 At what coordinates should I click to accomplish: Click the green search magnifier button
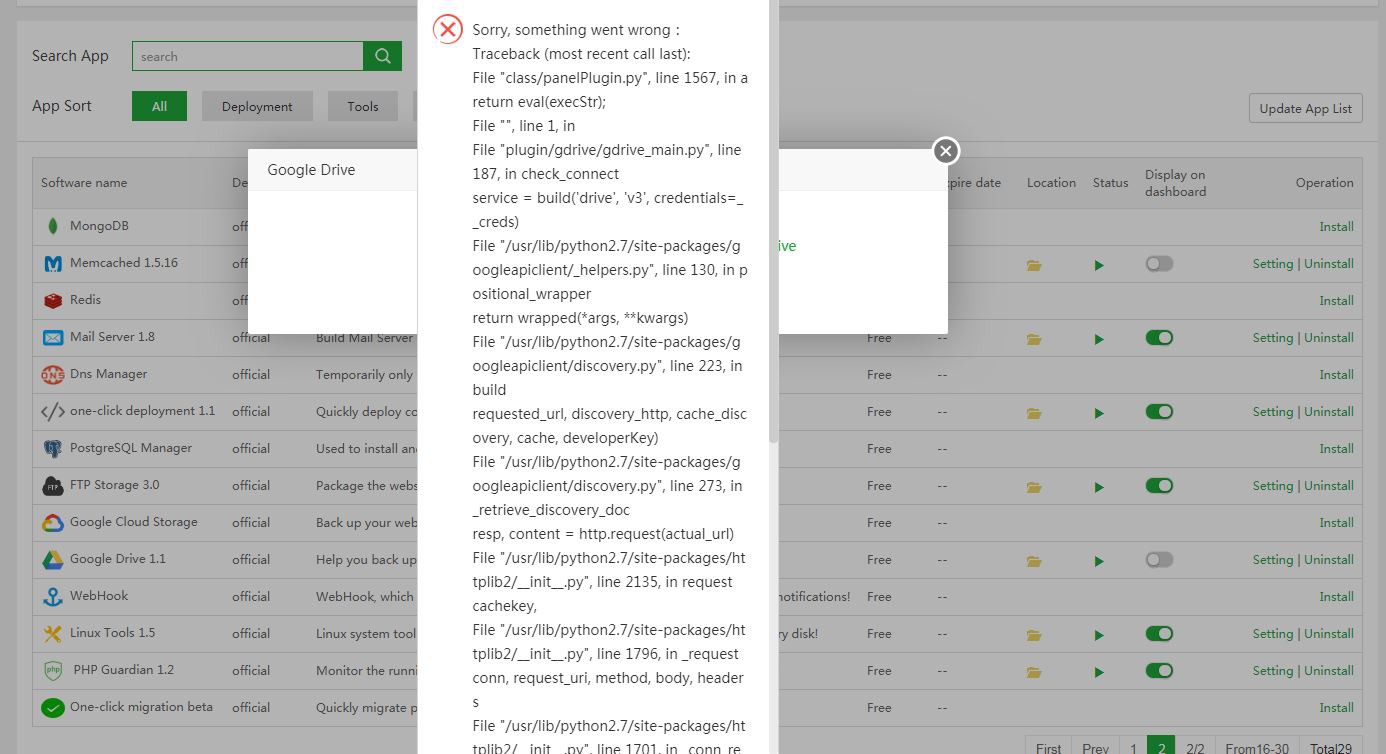tap(382, 56)
